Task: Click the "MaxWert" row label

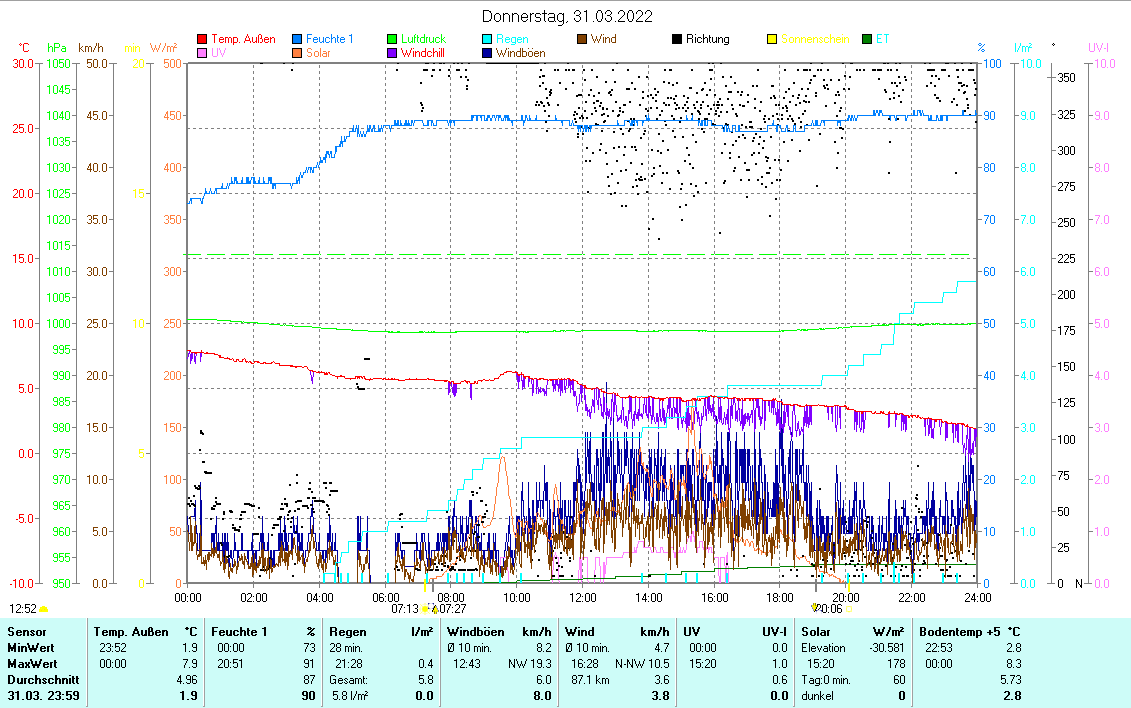Action: (x=32, y=664)
